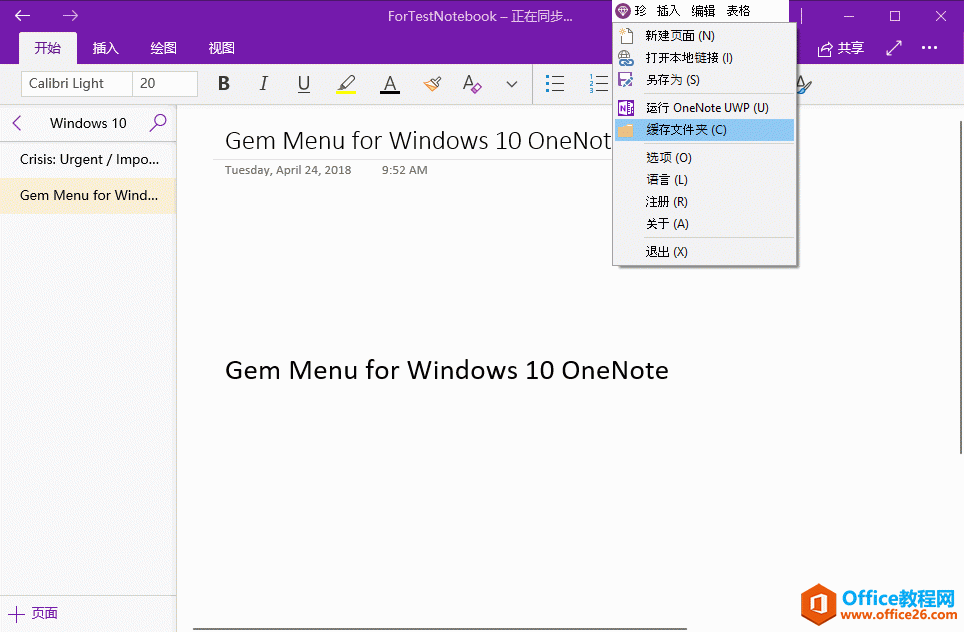Search pages with the magnifier icon
The height and width of the screenshot is (632, 964).
click(158, 123)
